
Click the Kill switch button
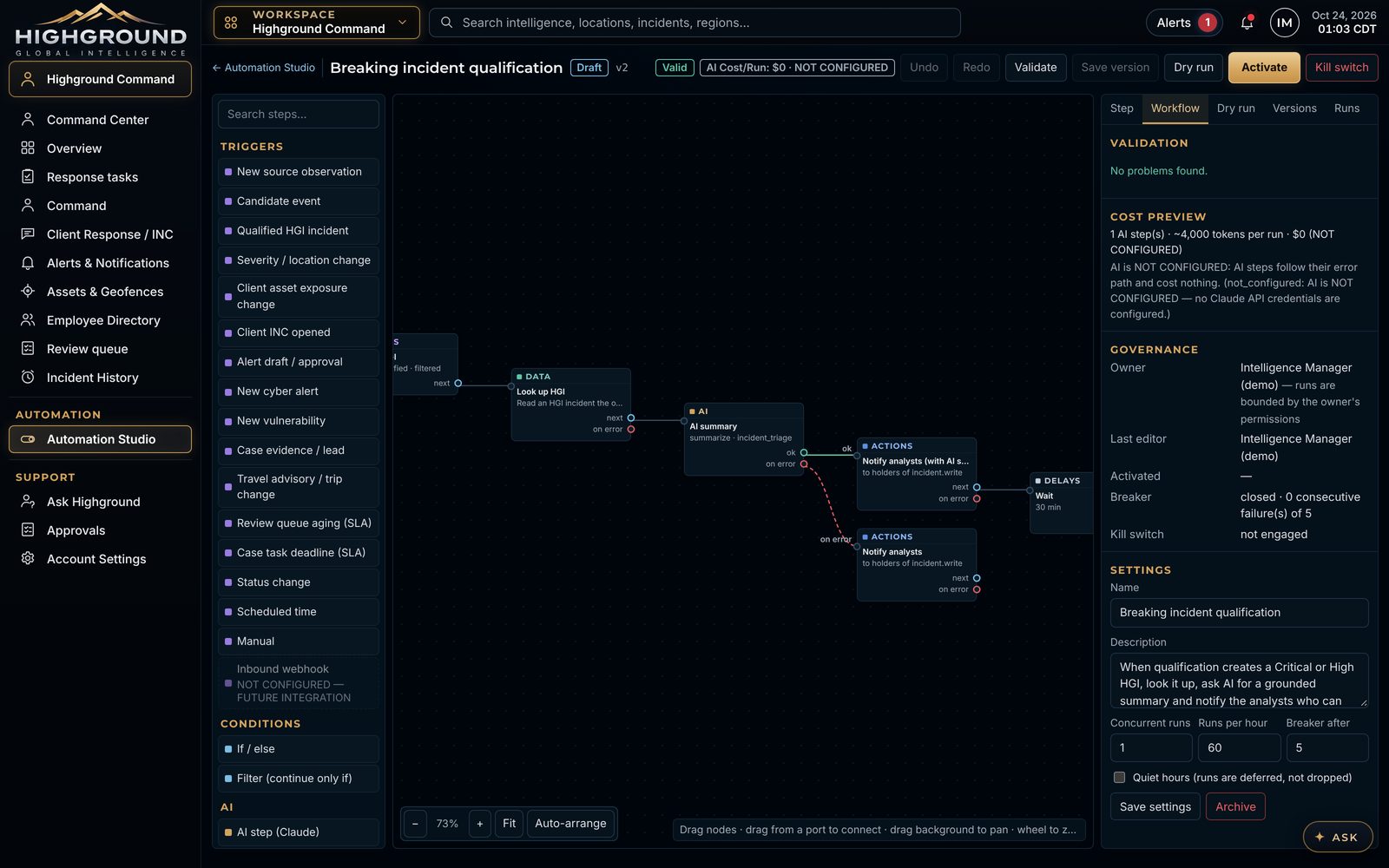(1341, 68)
